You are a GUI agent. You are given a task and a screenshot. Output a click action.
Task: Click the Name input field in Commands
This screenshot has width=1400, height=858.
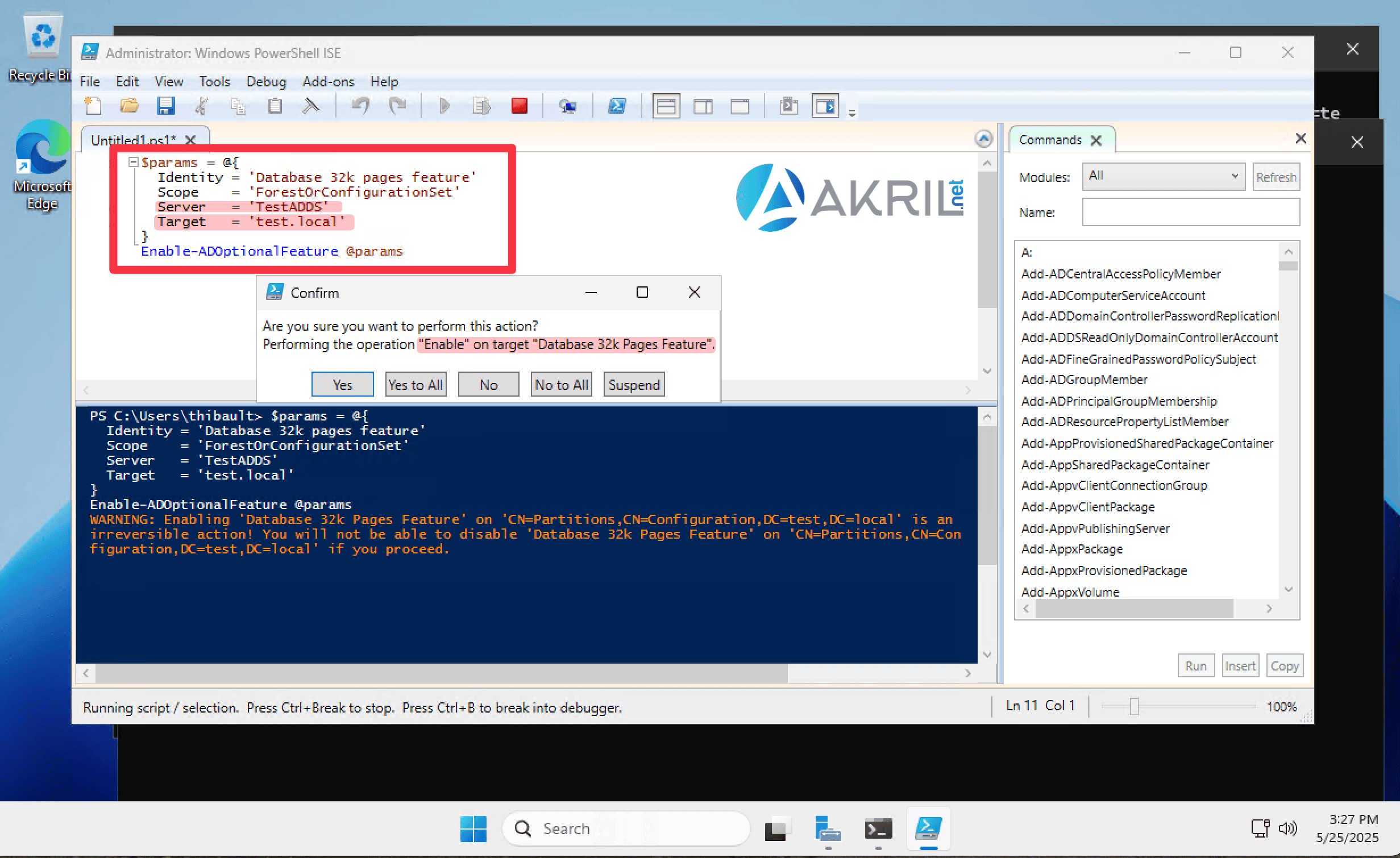(x=1191, y=213)
